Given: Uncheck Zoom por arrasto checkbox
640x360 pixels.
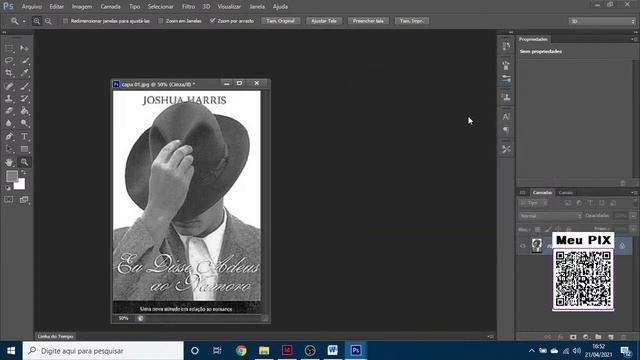Looking at the screenshot, I should (212, 21).
